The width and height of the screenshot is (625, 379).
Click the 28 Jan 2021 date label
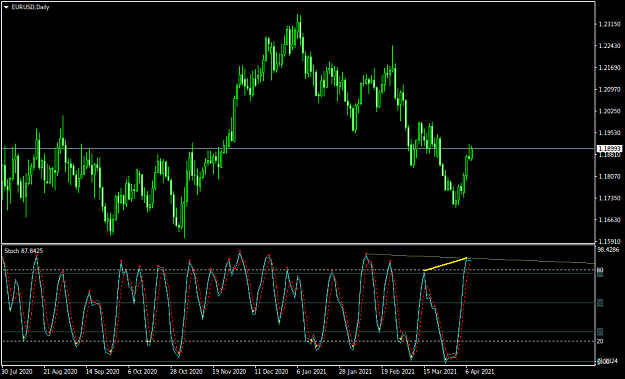point(356,371)
